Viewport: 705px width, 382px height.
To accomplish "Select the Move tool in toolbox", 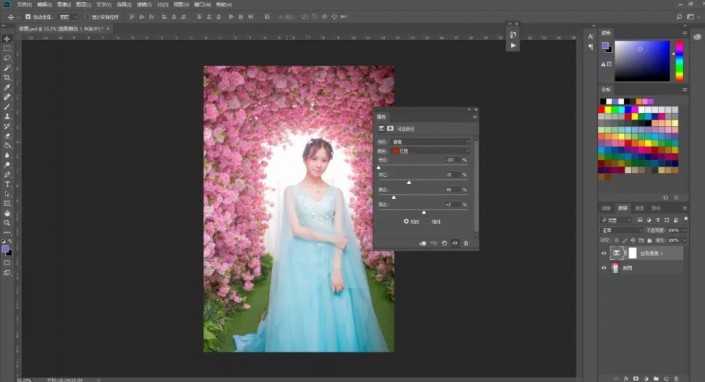I will (x=7, y=39).
